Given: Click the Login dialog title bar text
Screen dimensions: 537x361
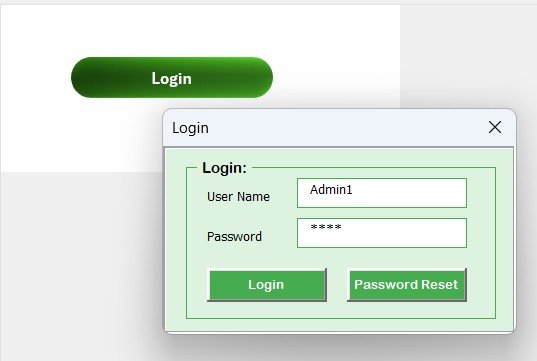Looking at the screenshot, I should point(190,128).
